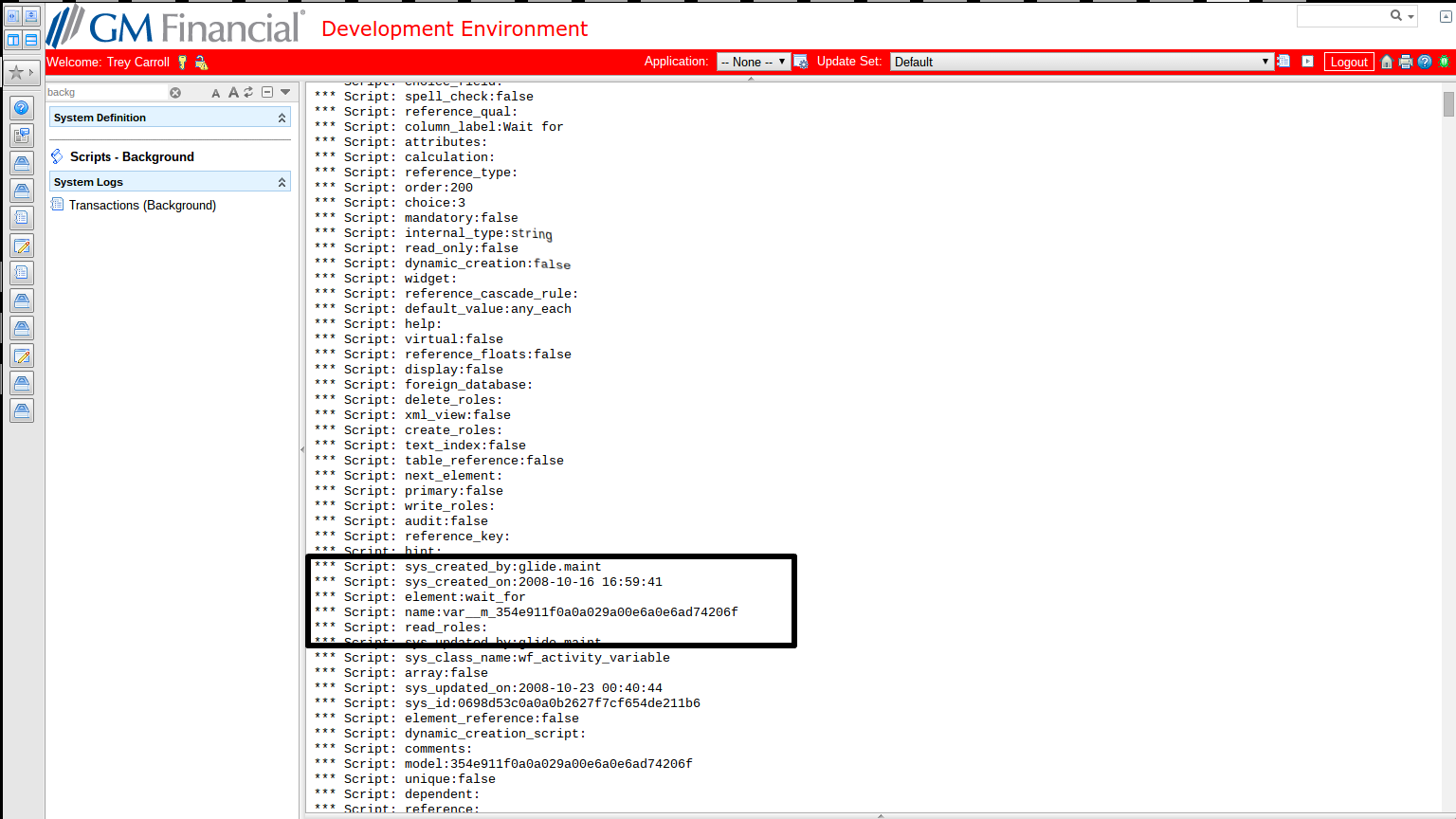Open the update set list icon
Viewport: 1456px width, 819px height.
click(x=1283, y=62)
